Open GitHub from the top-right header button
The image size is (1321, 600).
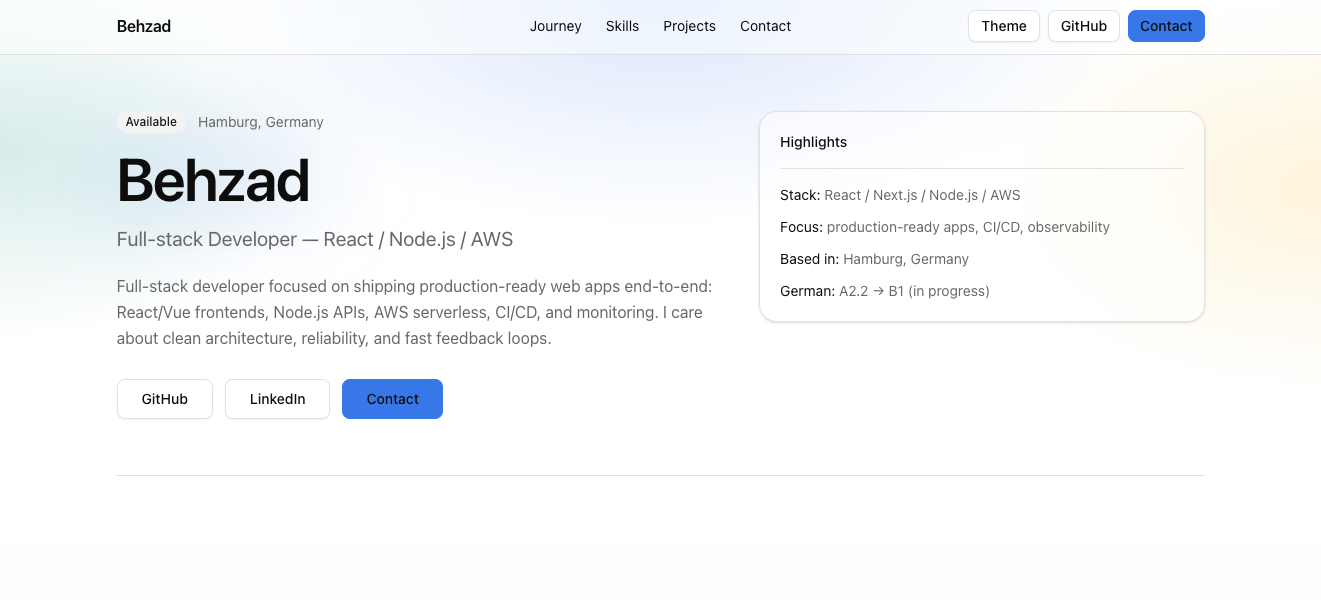[1083, 26]
